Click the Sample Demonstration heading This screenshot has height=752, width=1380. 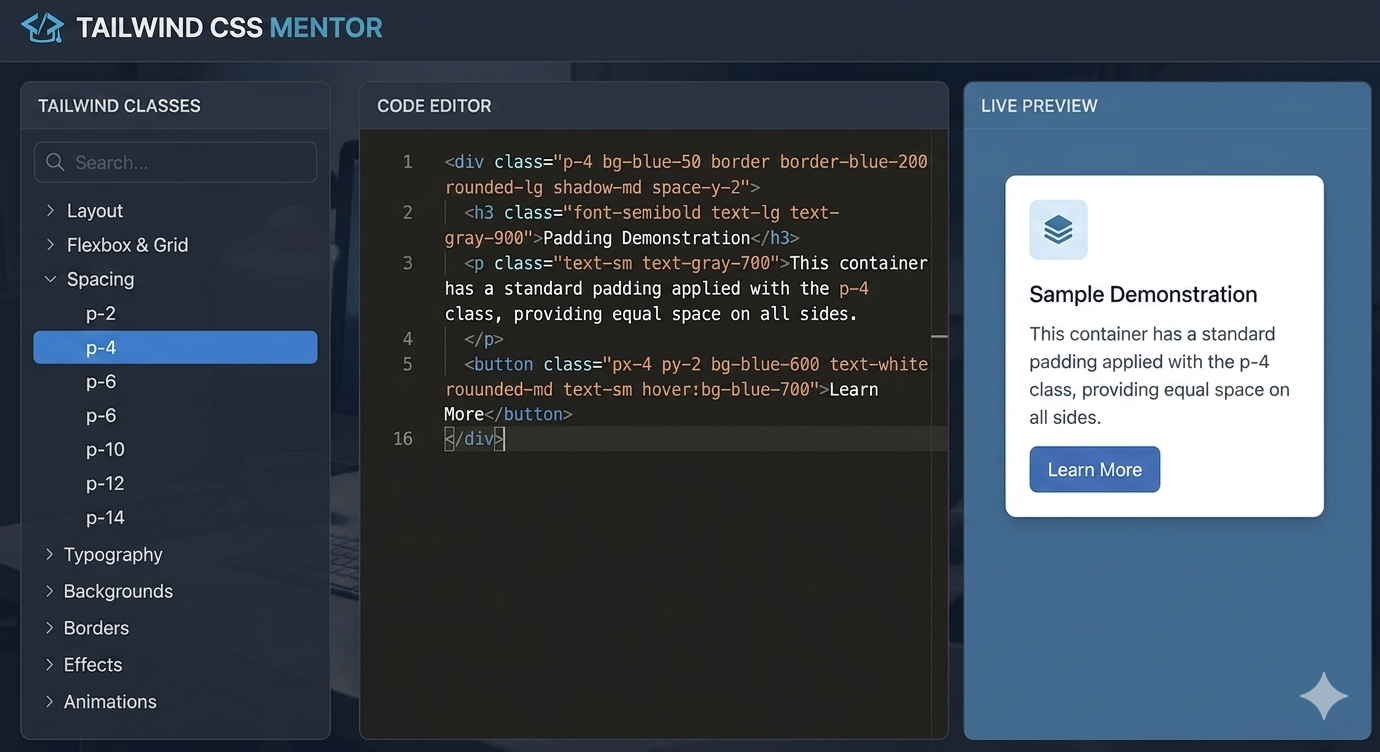1143,294
